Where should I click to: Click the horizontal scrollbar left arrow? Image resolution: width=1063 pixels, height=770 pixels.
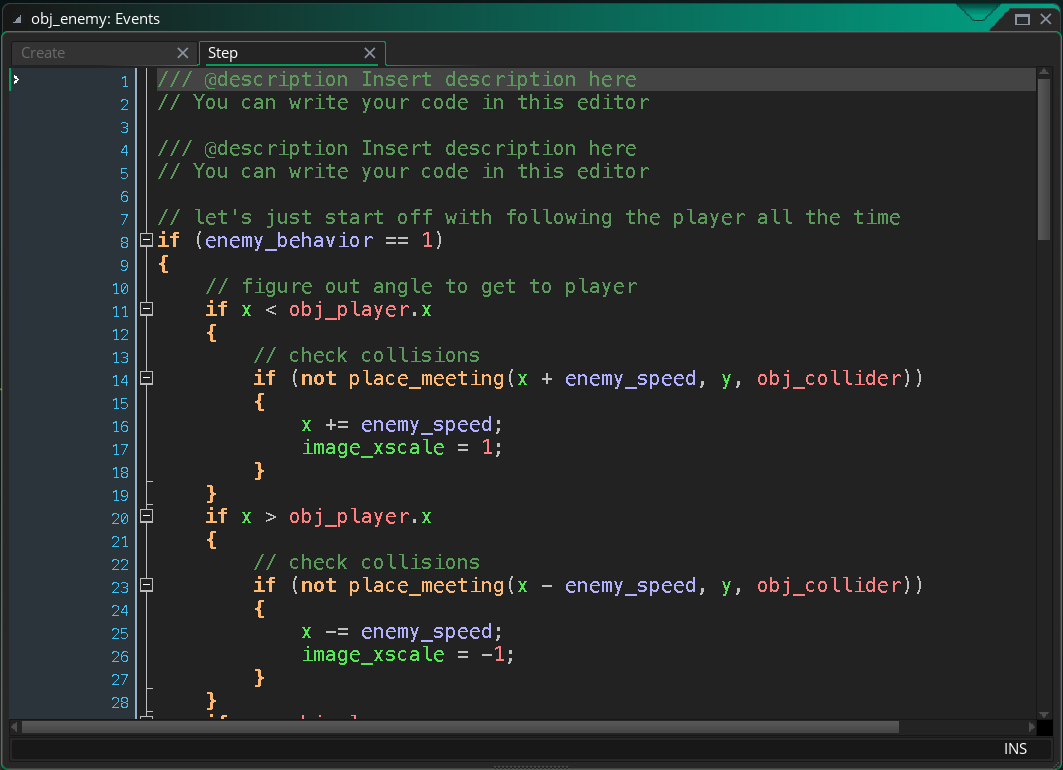pyautogui.click(x=15, y=727)
